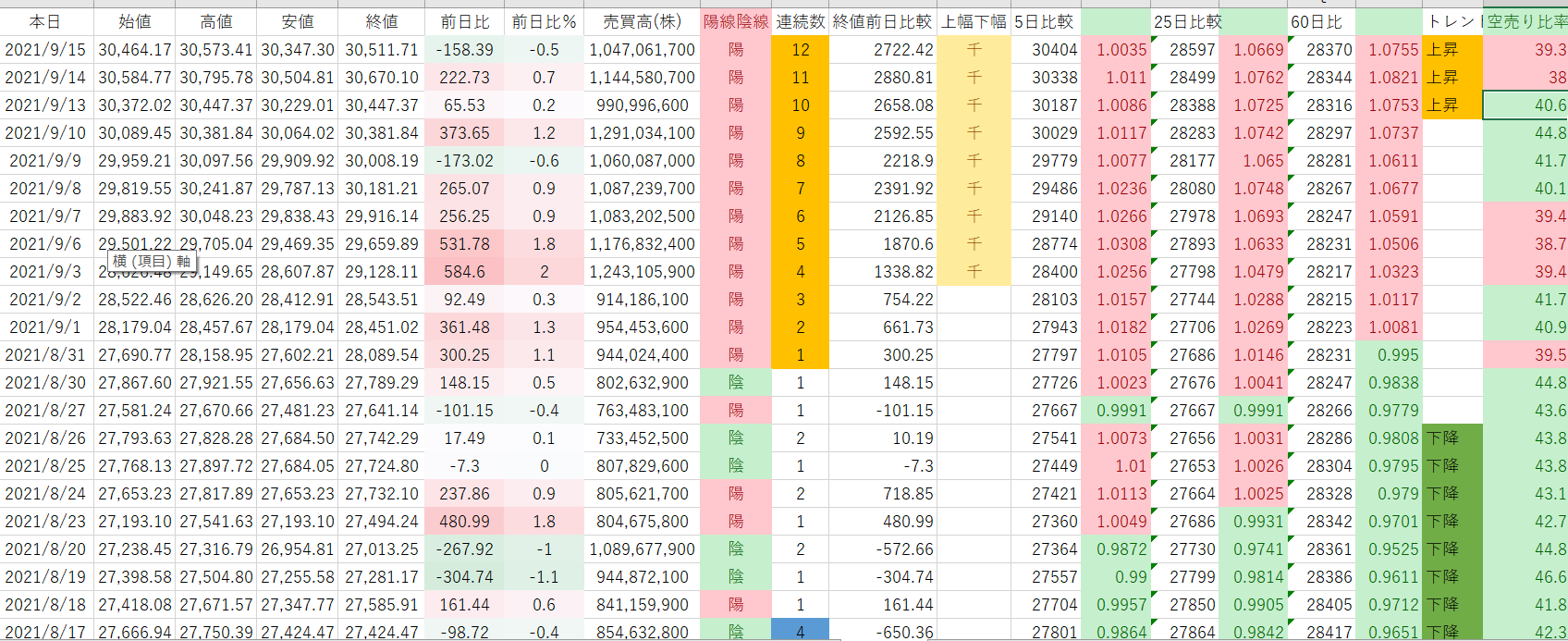
Task: Select the 25-day ratio cell 1.0762
Action: tap(1253, 77)
